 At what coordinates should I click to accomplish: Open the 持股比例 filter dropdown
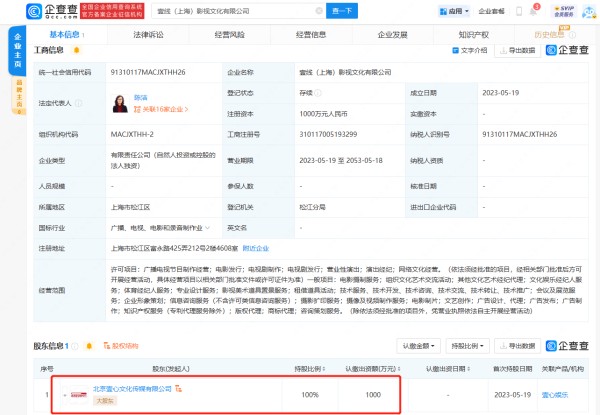point(467,346)
